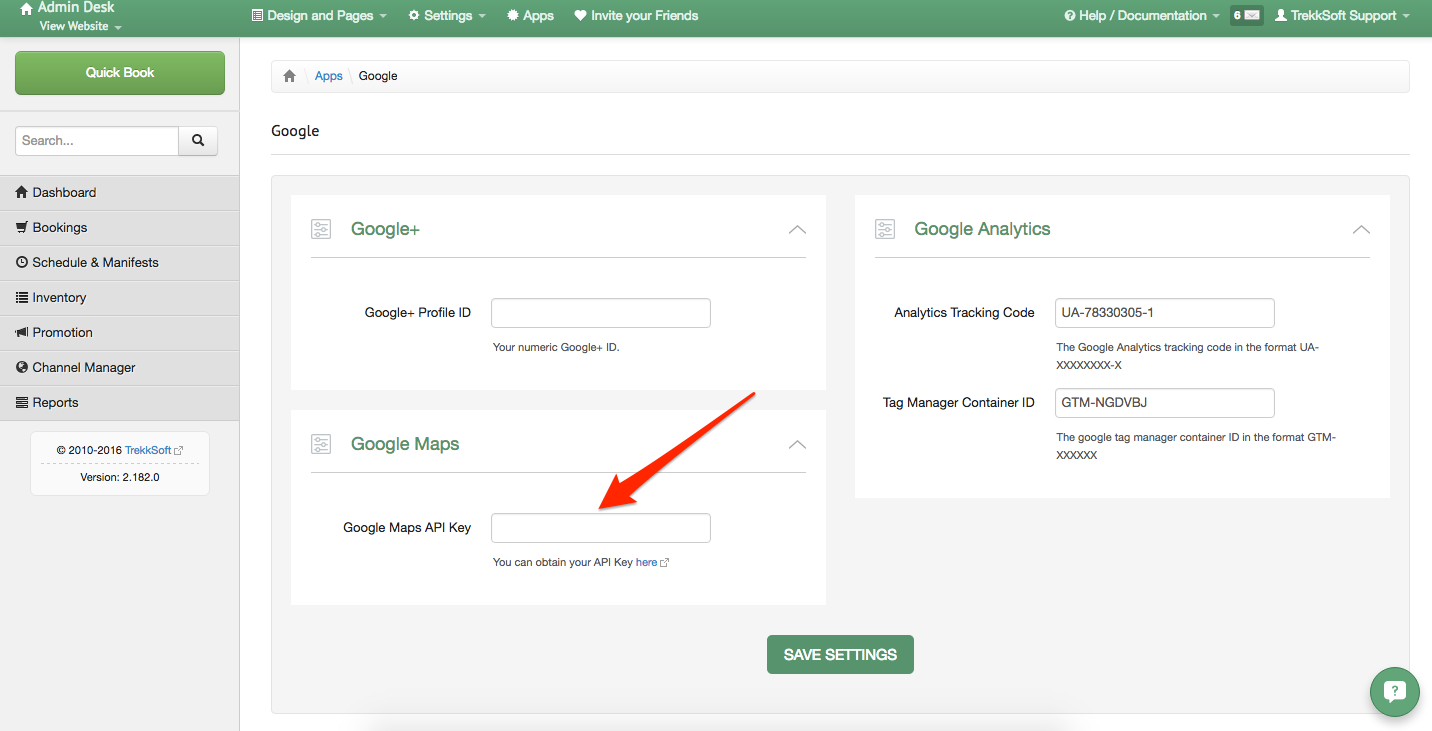Screen dimensions: 1432x731
Task: Click the Admin Desk title
Action: click(x=76, y=8)
